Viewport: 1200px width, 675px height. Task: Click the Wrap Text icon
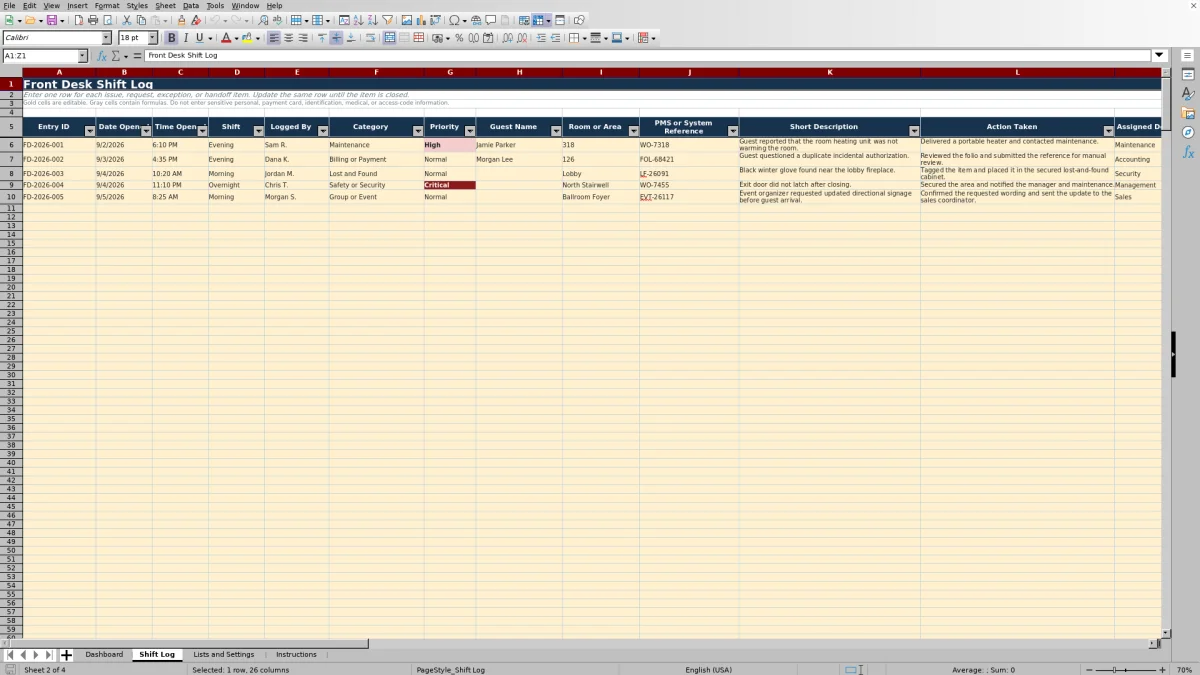[371, 38]
